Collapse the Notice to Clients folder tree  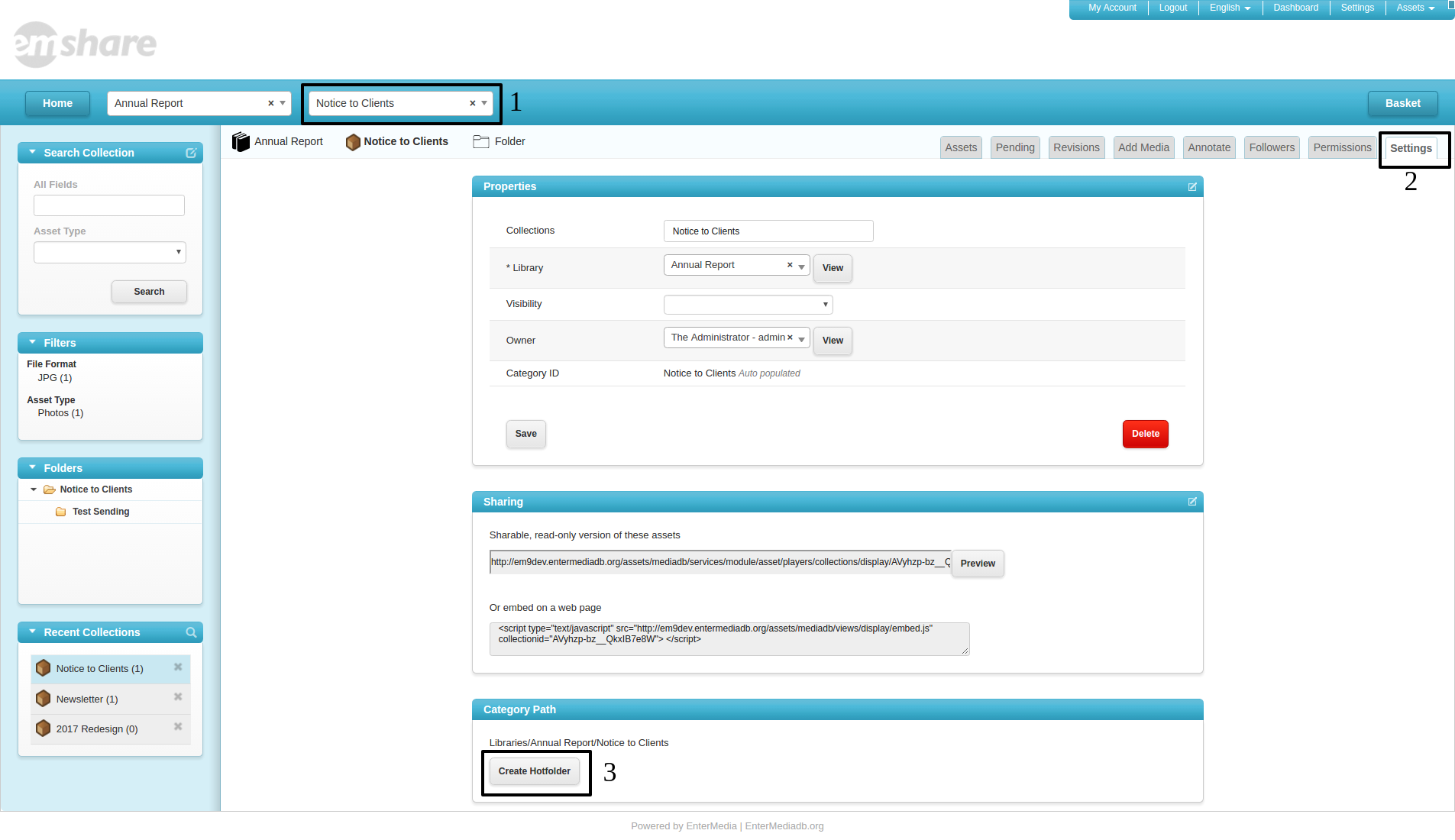click(x=34, y=489)
